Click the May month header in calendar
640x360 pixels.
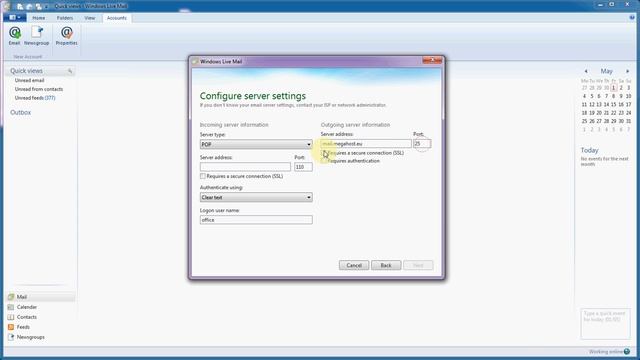tap(607, 71)
